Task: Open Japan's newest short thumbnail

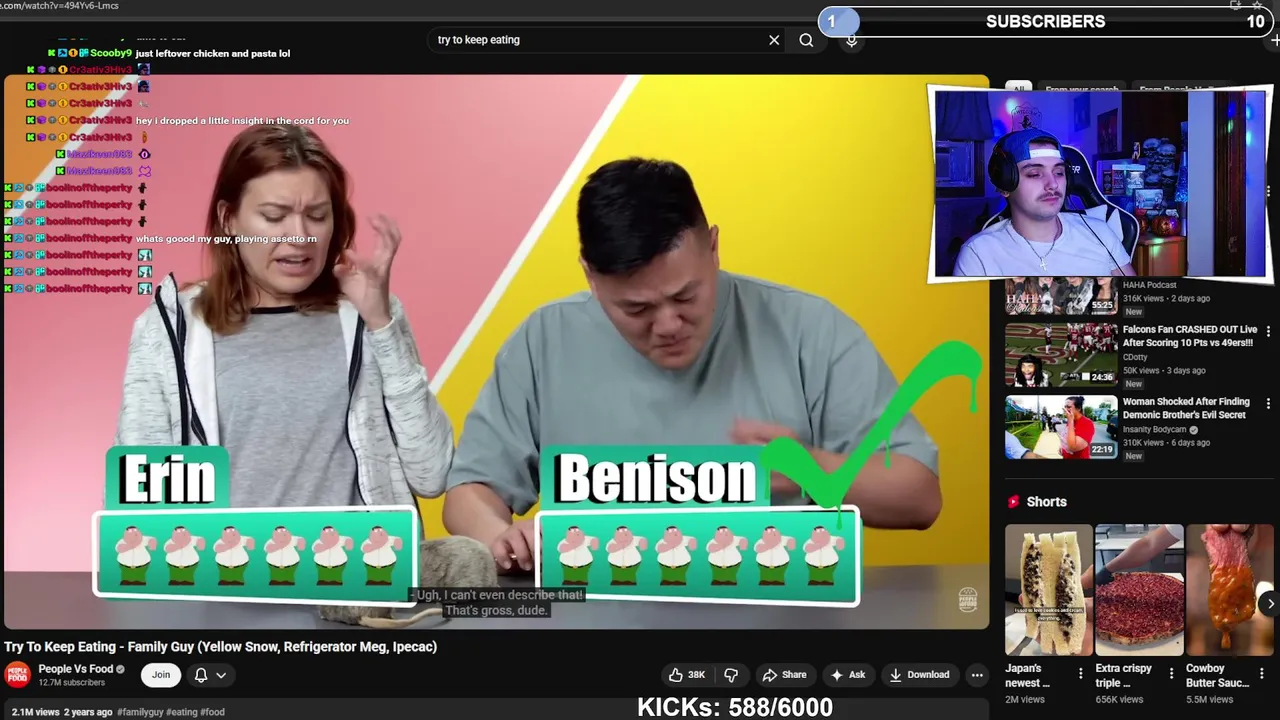Action: coord(1049,589)
